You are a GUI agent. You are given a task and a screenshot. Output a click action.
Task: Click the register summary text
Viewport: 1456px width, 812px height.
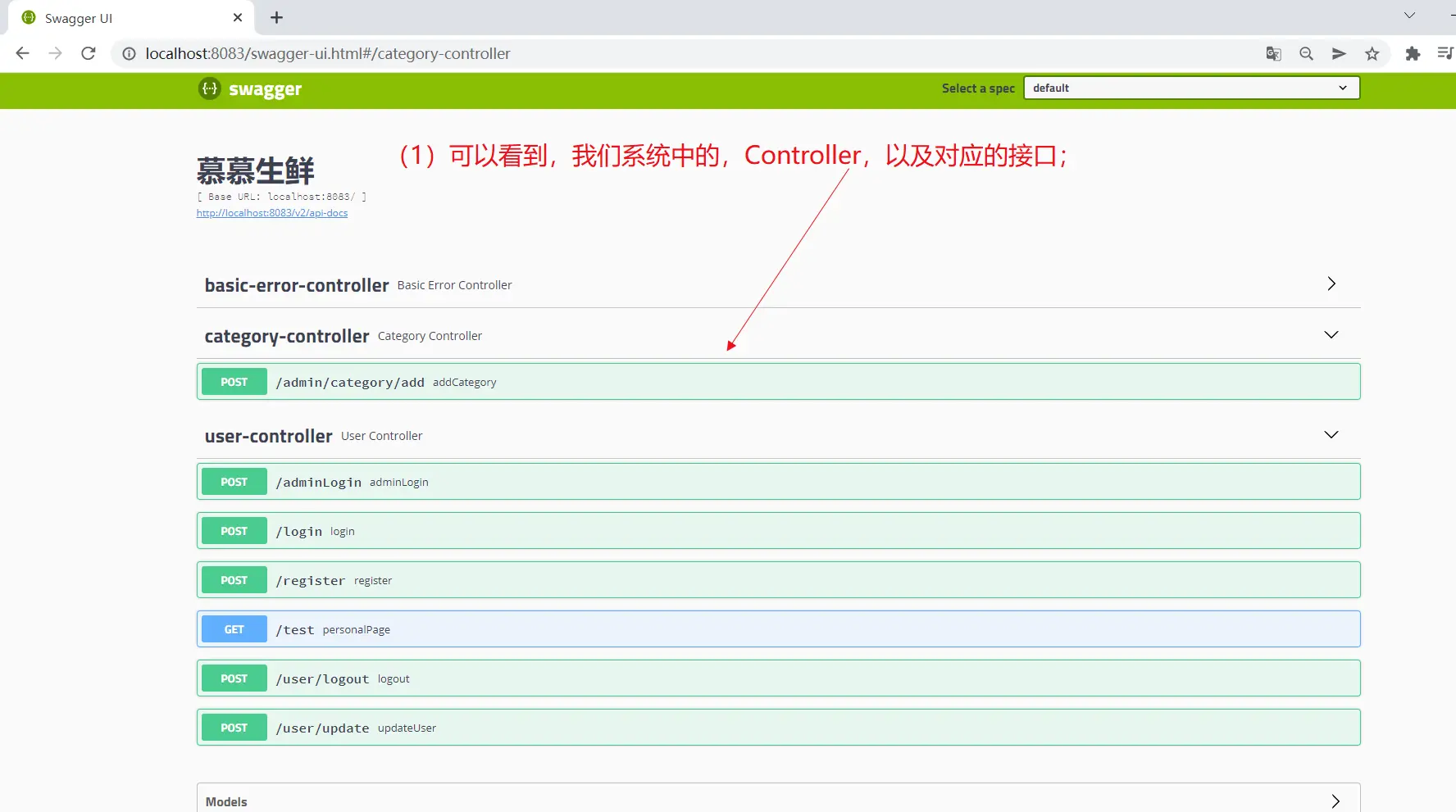(373, 581)
